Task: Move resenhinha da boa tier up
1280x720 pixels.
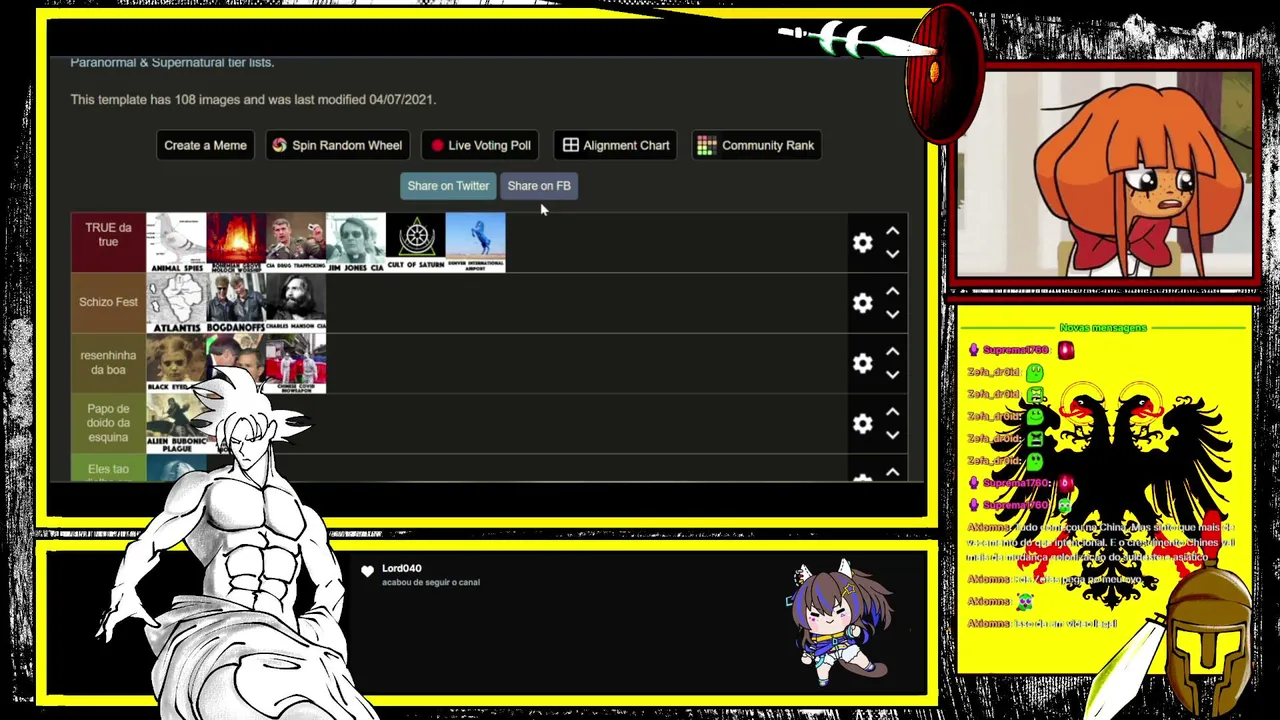Action: coord(892,352)
